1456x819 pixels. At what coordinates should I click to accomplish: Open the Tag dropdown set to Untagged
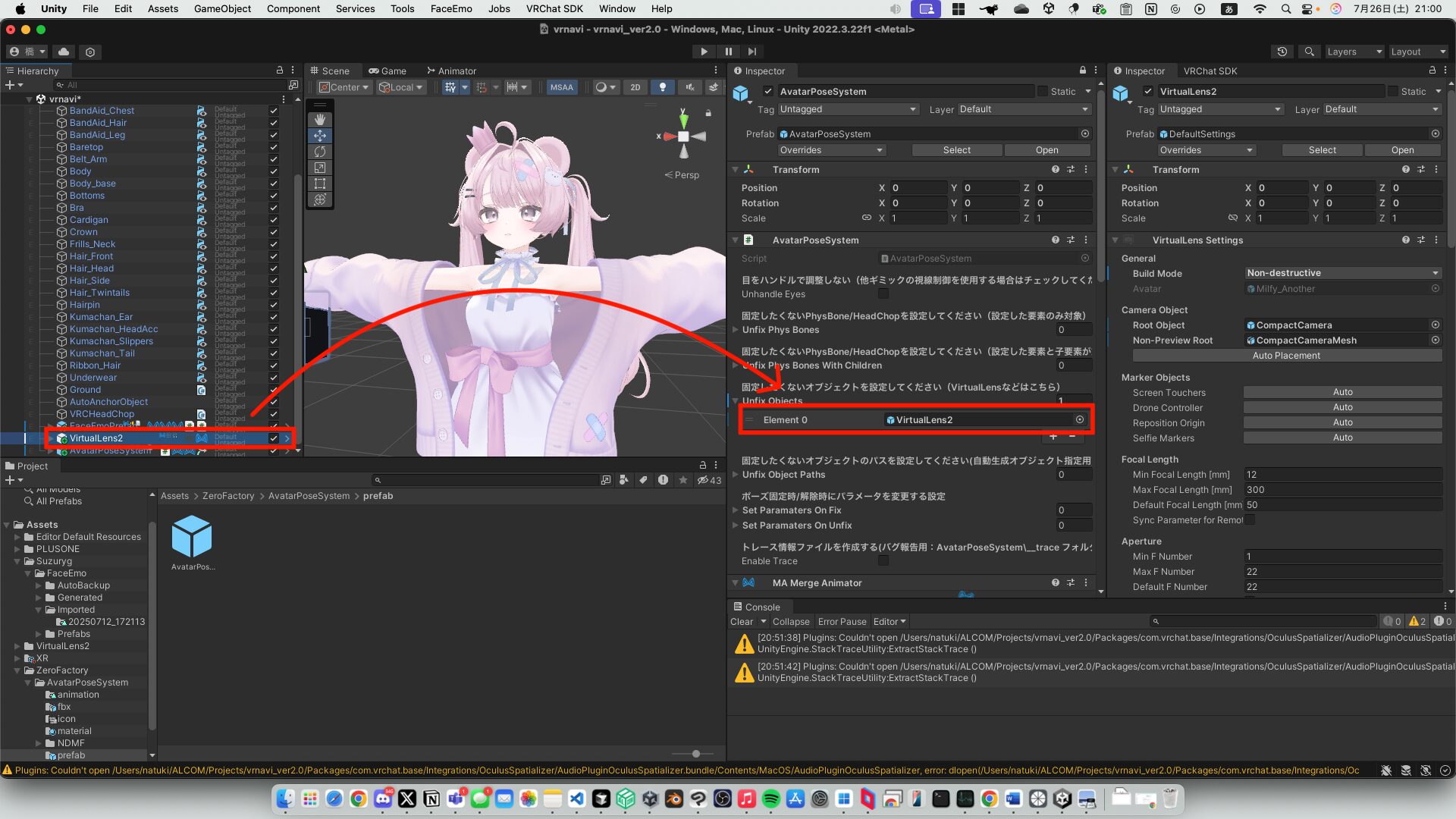click(848, 108)
